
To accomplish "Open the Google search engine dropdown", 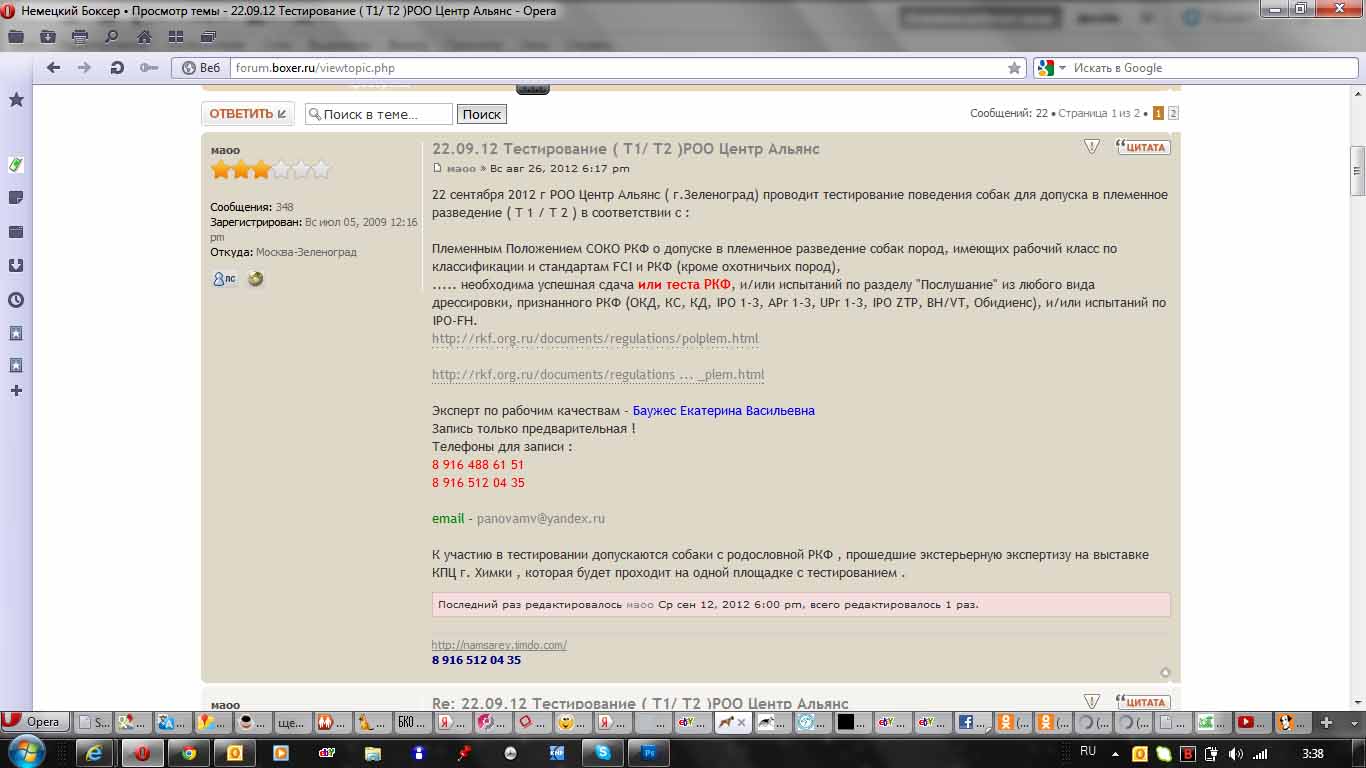I will 1062,68.
